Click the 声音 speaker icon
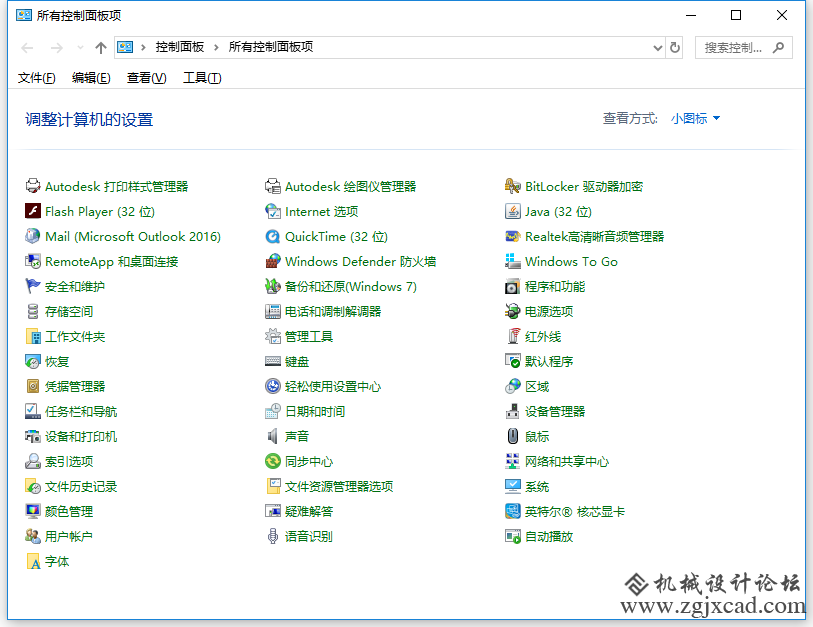The height and width of the screenshot is (627, 813). click(x=273, y=436)
